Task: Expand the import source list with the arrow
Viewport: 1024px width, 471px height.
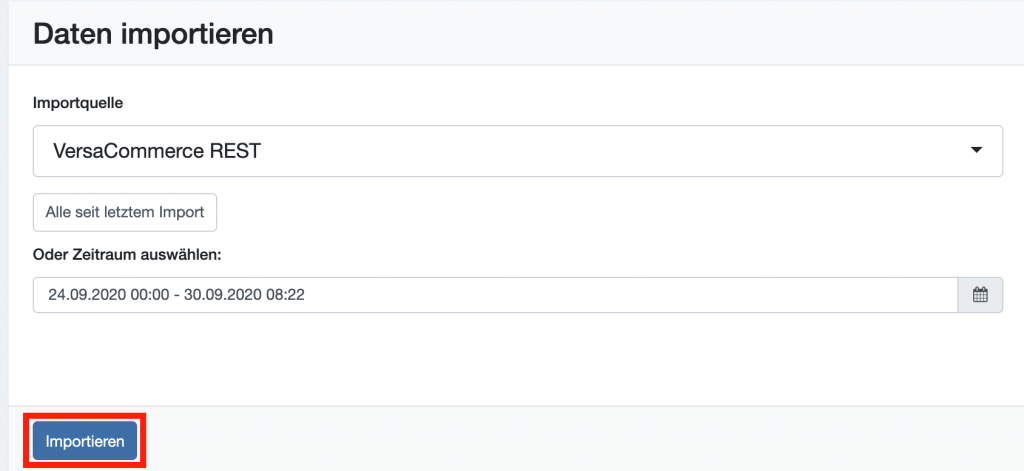Action: click(976, 150)
